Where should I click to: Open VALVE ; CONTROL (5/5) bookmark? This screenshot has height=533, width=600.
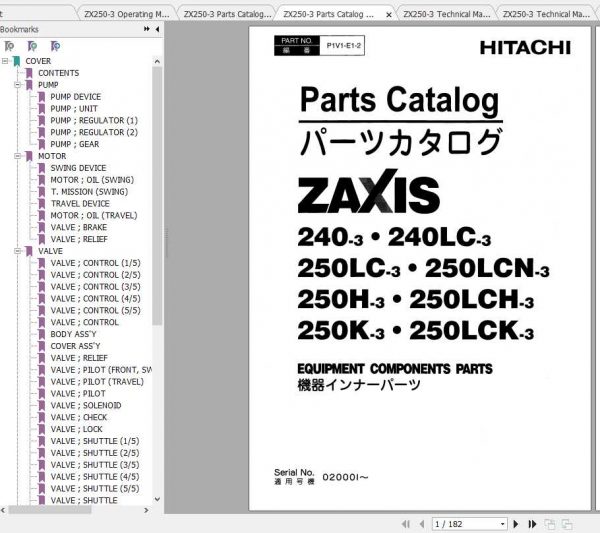point(96,310)
